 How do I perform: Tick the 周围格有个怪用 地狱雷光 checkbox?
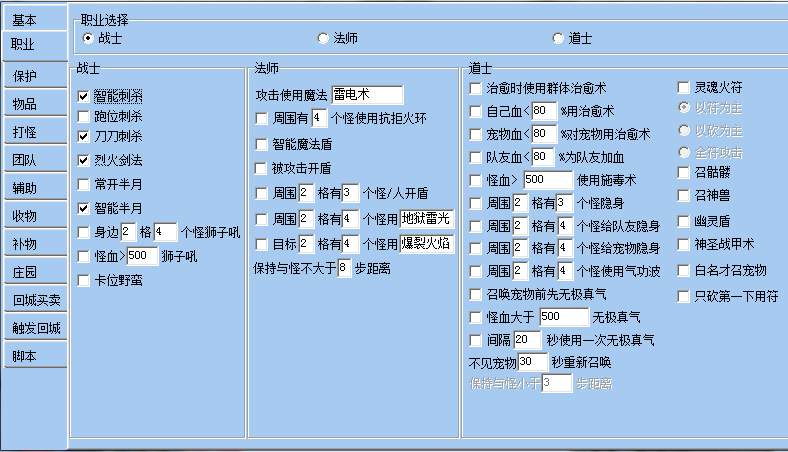click(x=261, y=219)
